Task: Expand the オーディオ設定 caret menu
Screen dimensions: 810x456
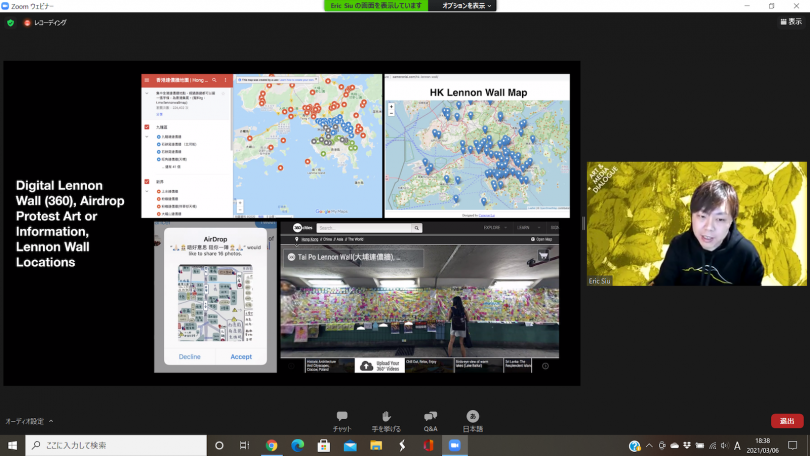Action: click(51, 421)
